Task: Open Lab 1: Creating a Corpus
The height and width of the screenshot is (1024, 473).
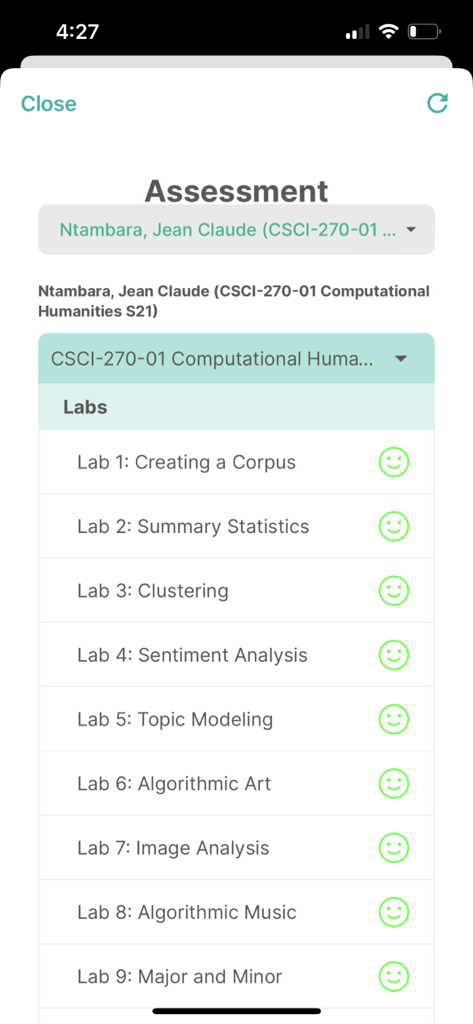Action: click(x=236, y=462)
